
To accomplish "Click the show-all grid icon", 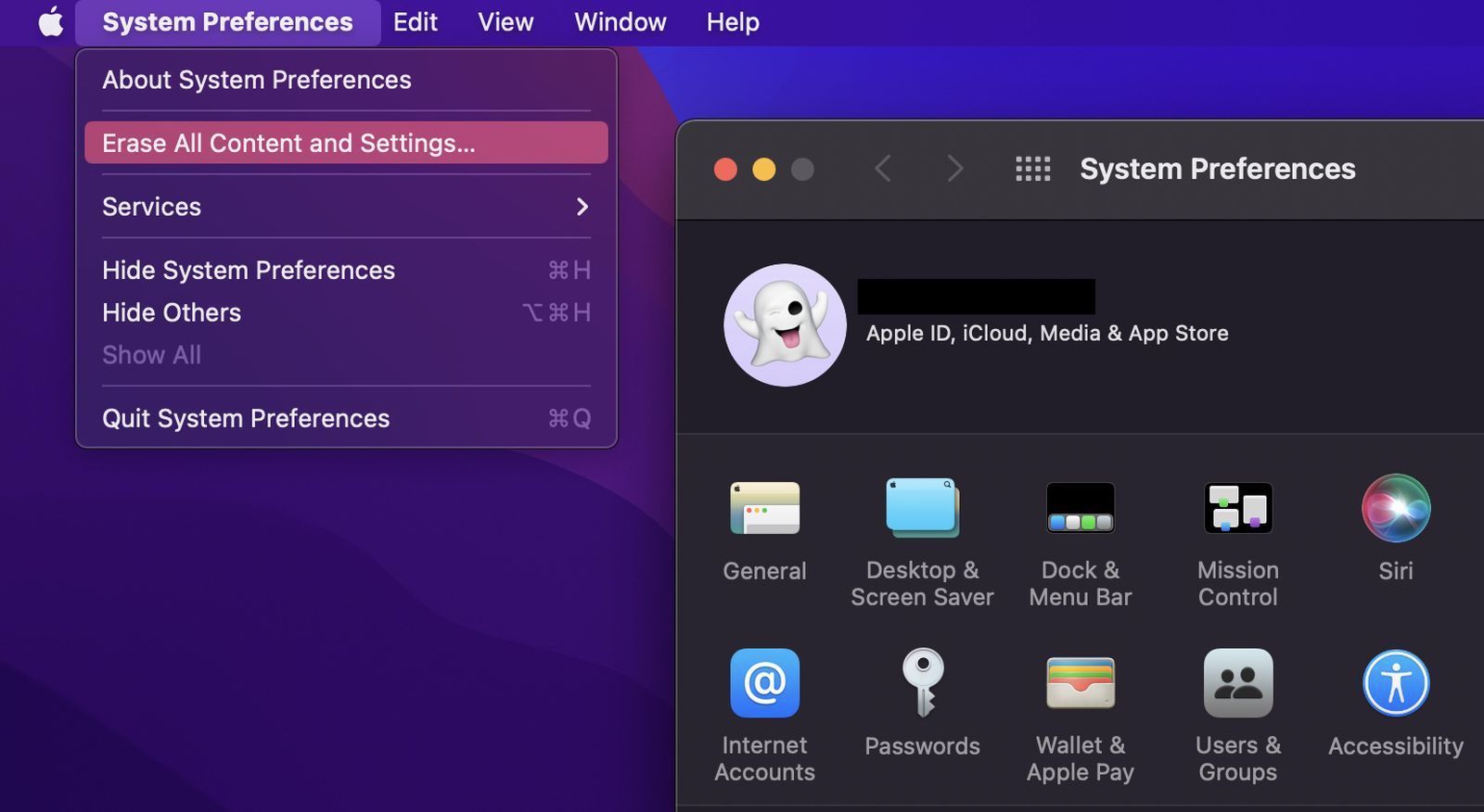I will tap(1032, 169).
